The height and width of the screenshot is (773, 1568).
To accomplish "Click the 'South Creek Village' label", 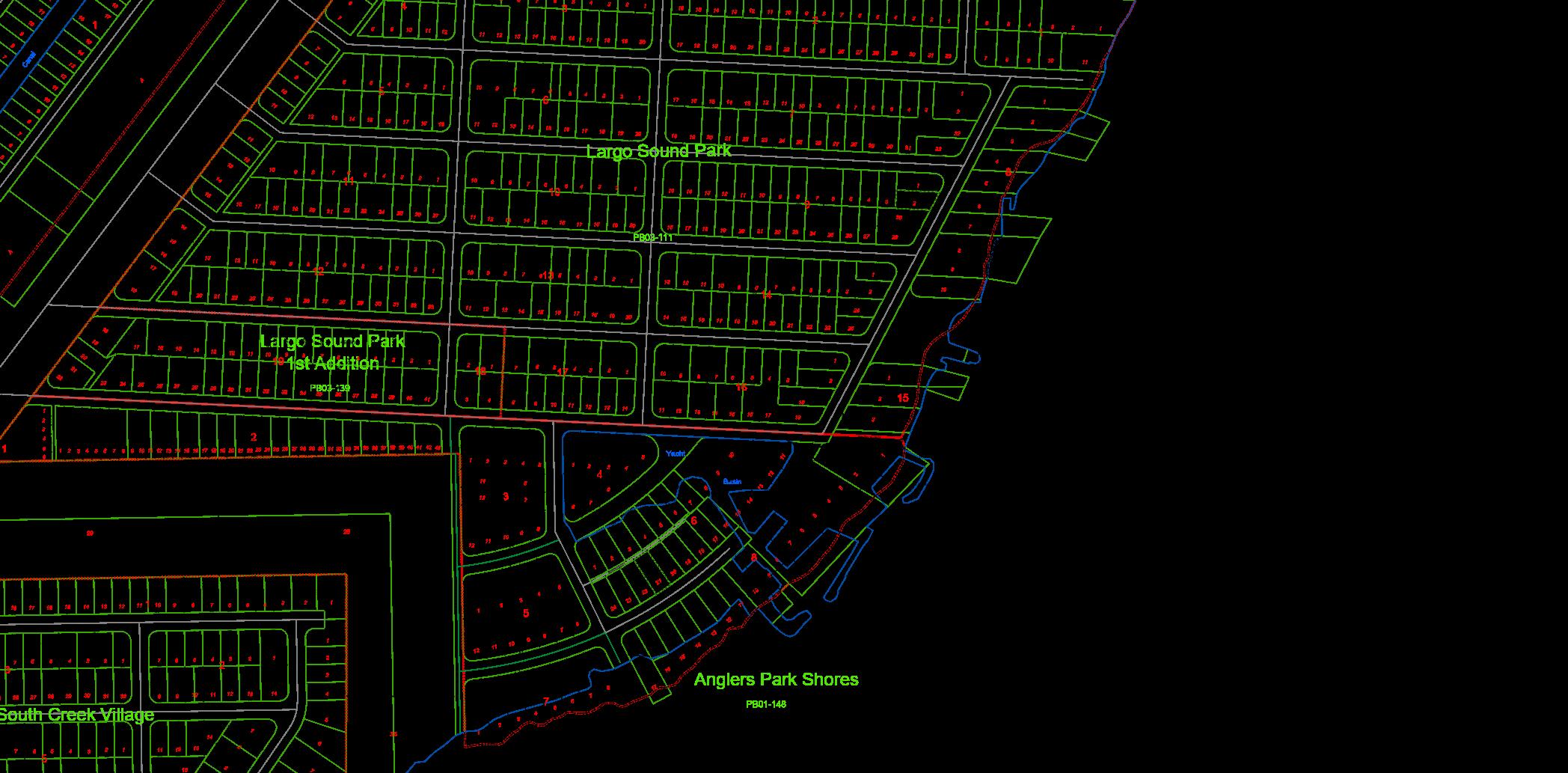I will (76, 715).
